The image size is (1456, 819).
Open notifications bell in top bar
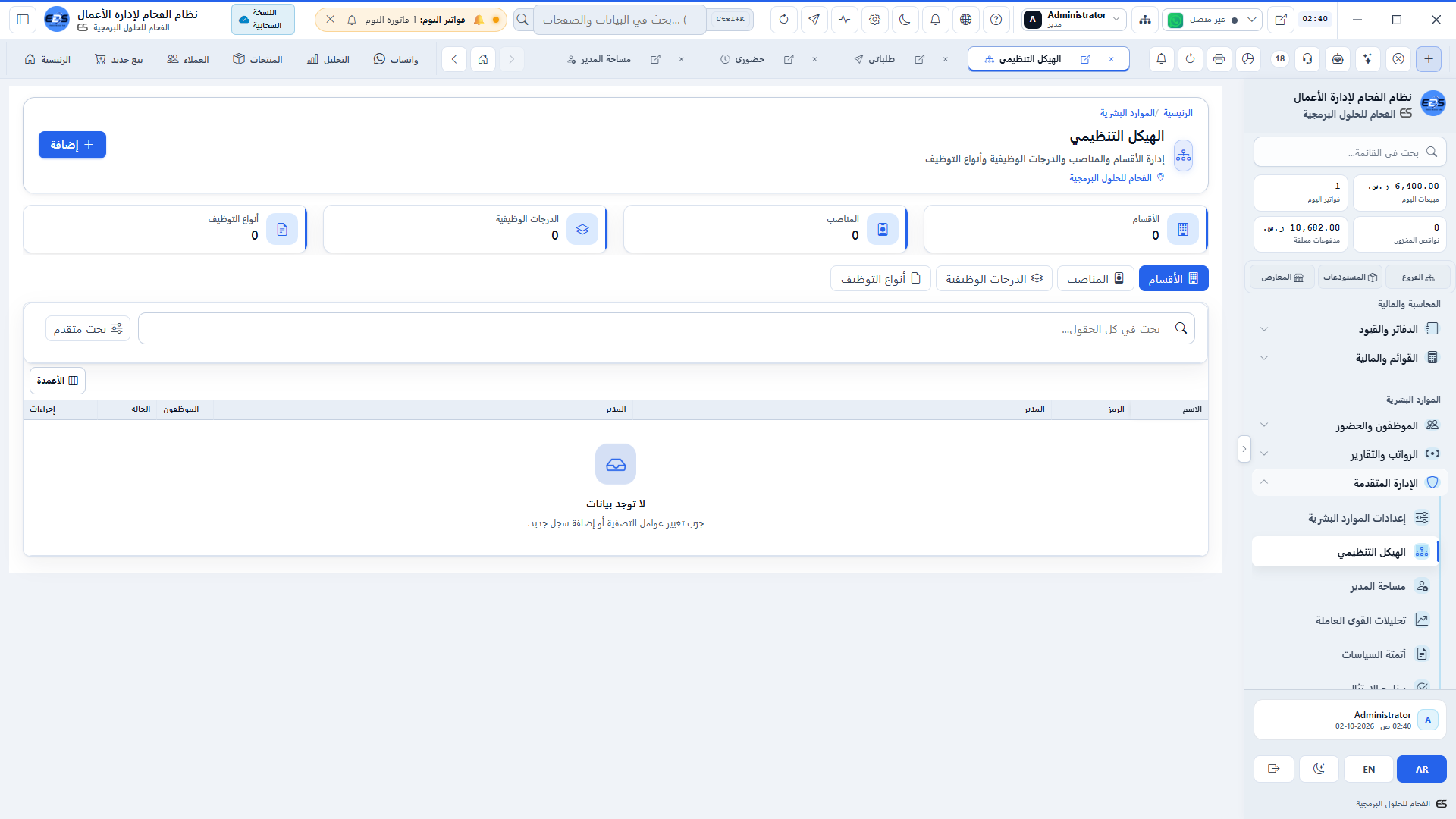(x=935, y=20)
